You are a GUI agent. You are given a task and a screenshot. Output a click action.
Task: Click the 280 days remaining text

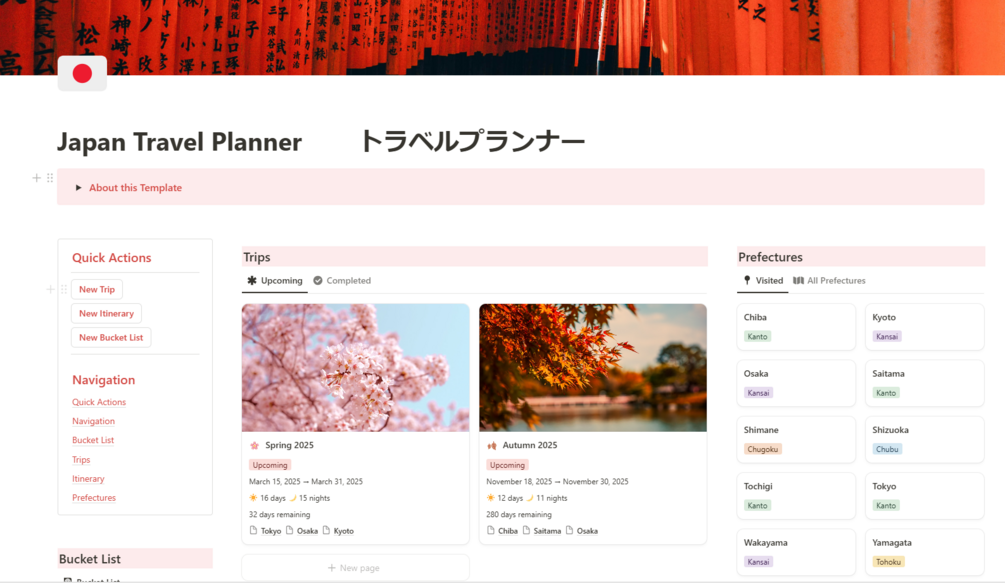(x=519, y=514)
